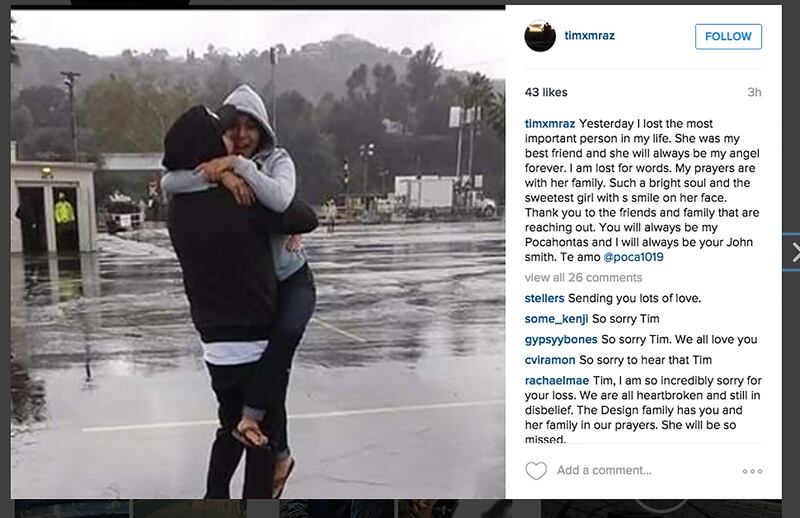Open rachaelmae commenter profile
Viewport: 800px width, 518px height.
pos(557,380)
